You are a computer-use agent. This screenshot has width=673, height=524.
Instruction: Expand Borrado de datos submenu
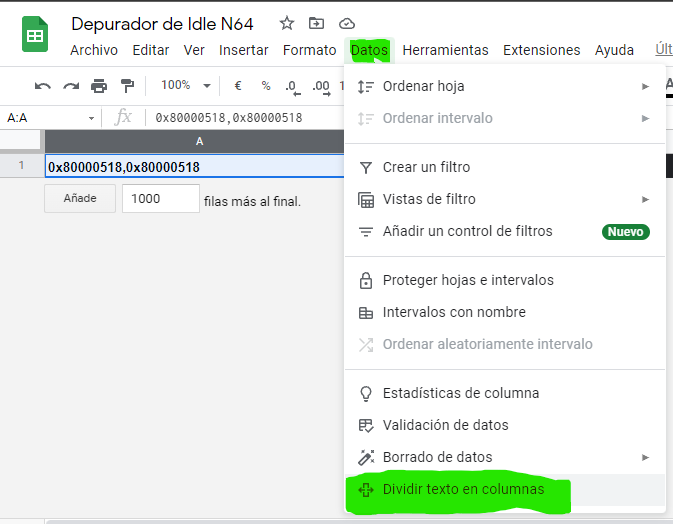tap(505, 457)
